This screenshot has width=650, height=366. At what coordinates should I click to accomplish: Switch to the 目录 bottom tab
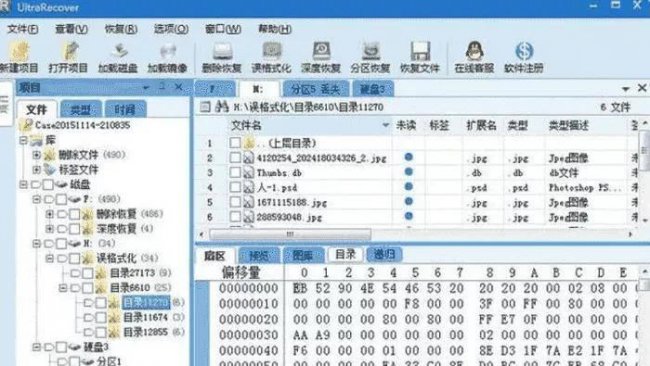[x=345, y=254]
